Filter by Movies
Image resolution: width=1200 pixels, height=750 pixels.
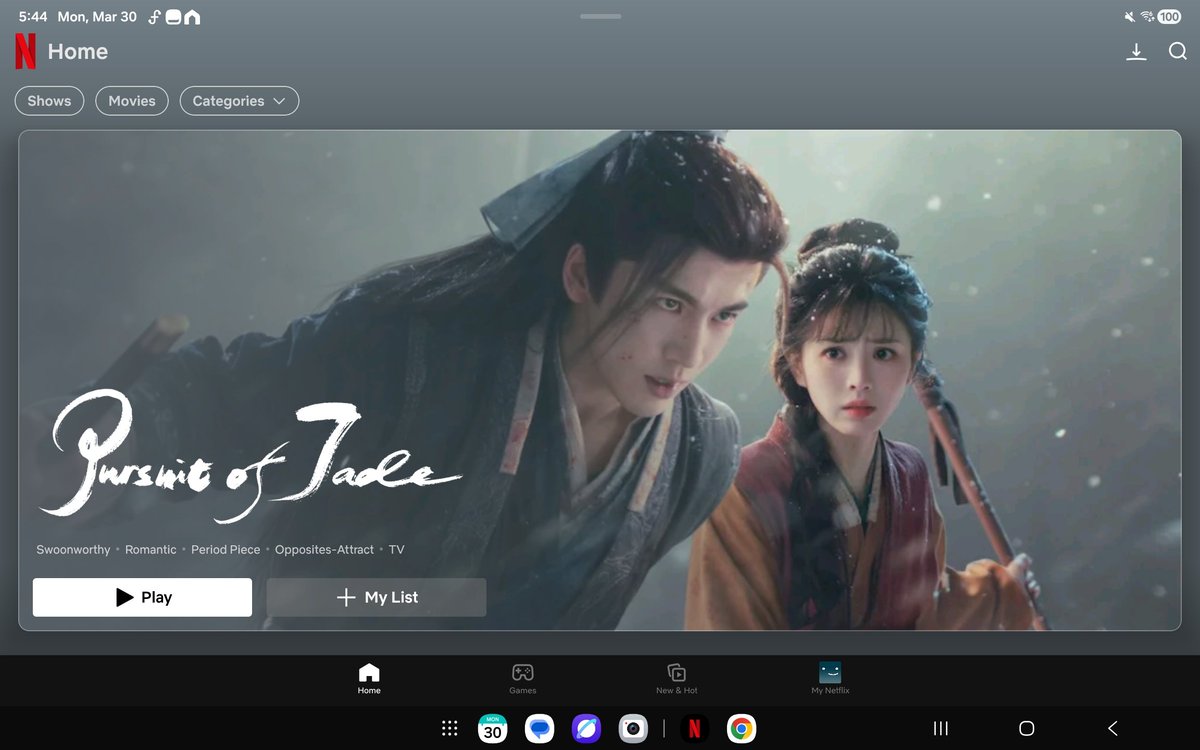point(132,101)
